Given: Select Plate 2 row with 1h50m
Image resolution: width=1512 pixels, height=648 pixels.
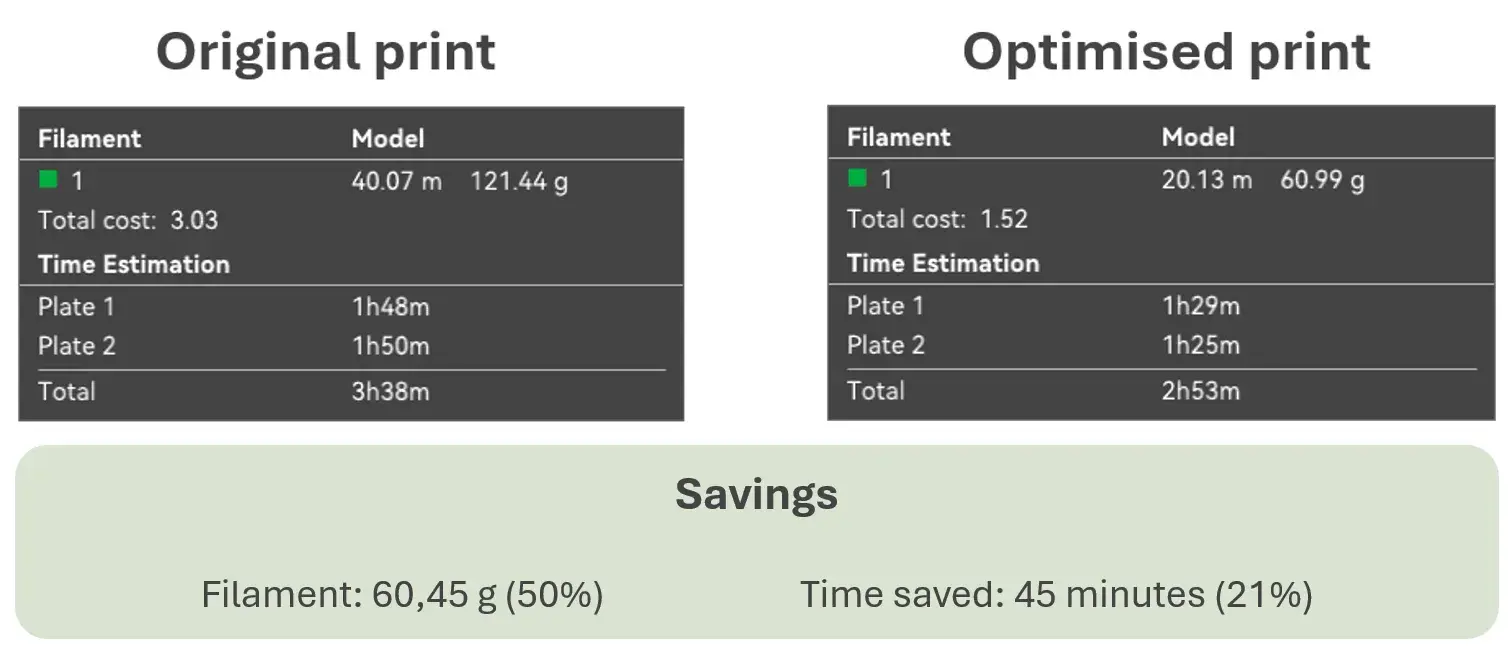Looking at the screenshot, I should 351,346.
